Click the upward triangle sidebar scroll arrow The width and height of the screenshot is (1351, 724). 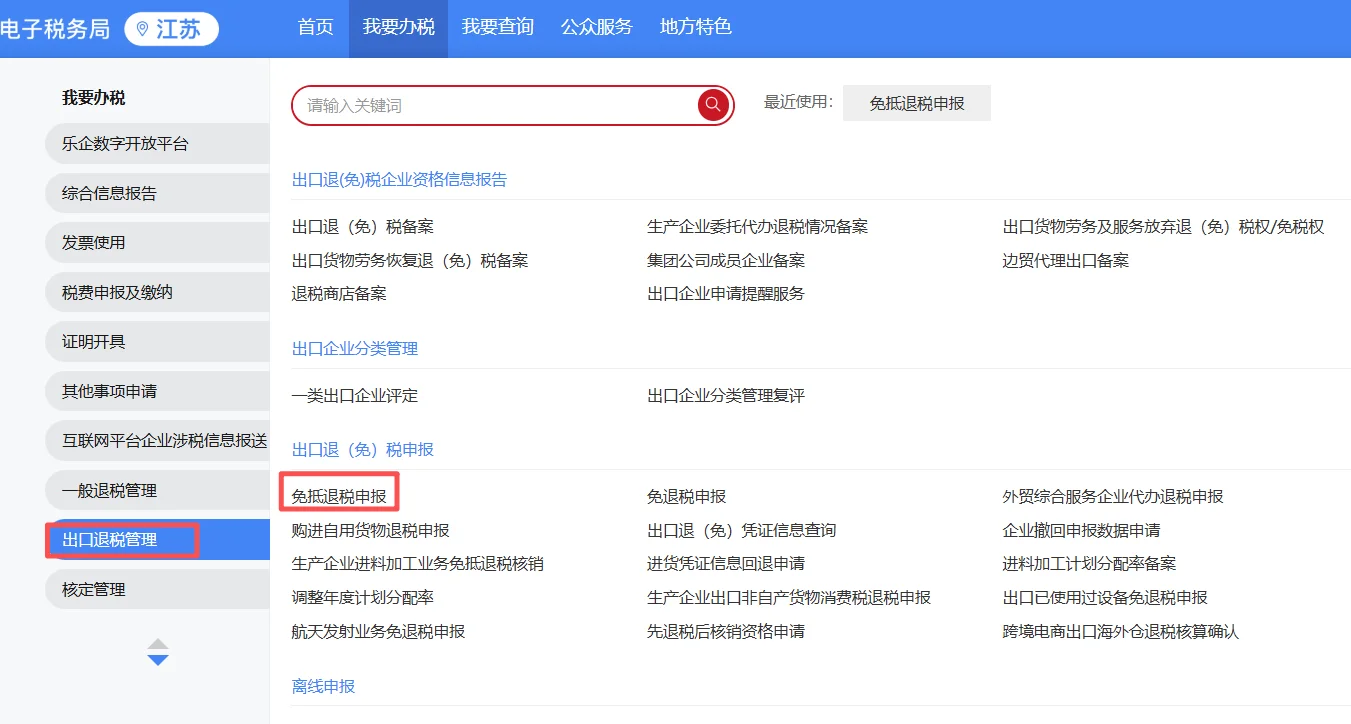157,646
